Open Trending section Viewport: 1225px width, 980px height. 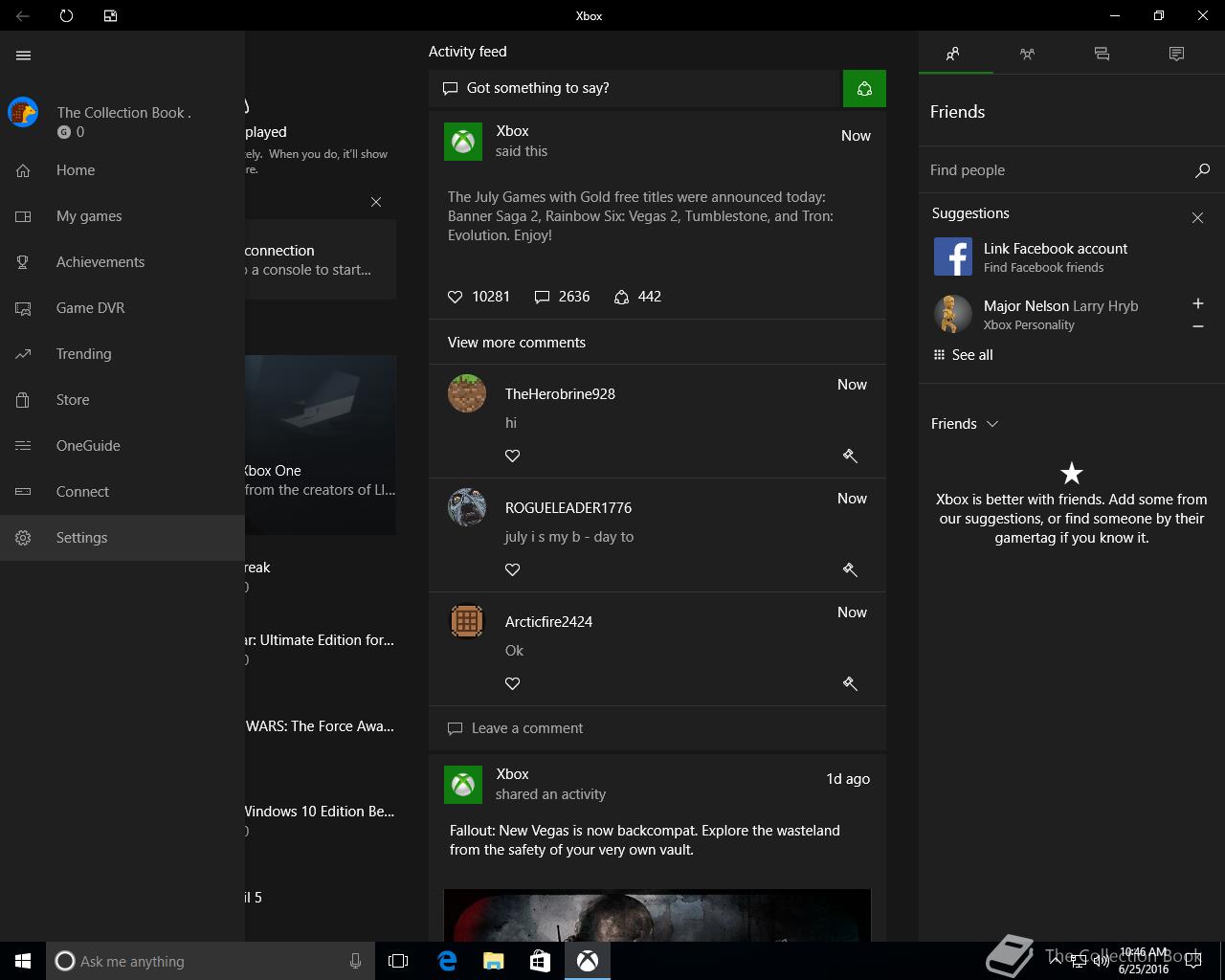[122, 354]
